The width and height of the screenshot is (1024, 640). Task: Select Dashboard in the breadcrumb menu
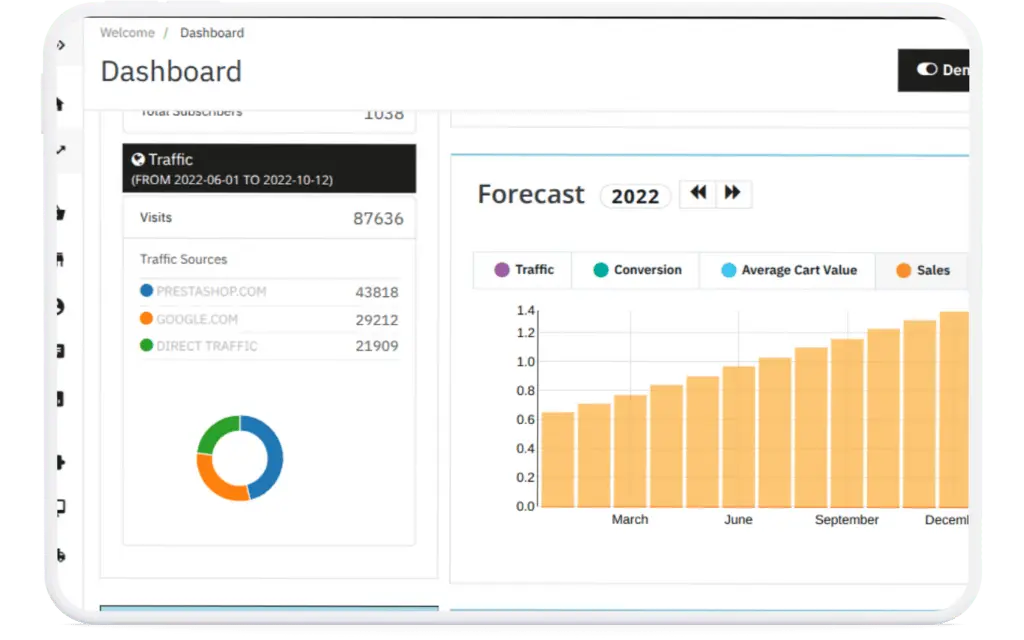click(211, 33)
